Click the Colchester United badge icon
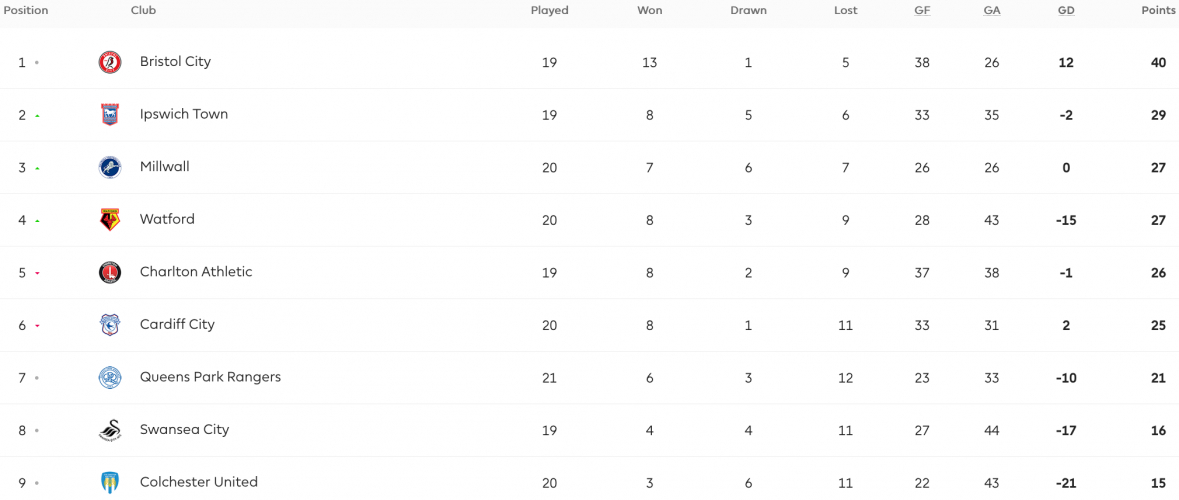The width and height of the screenshot is (1179, 500). pos(110,483)
